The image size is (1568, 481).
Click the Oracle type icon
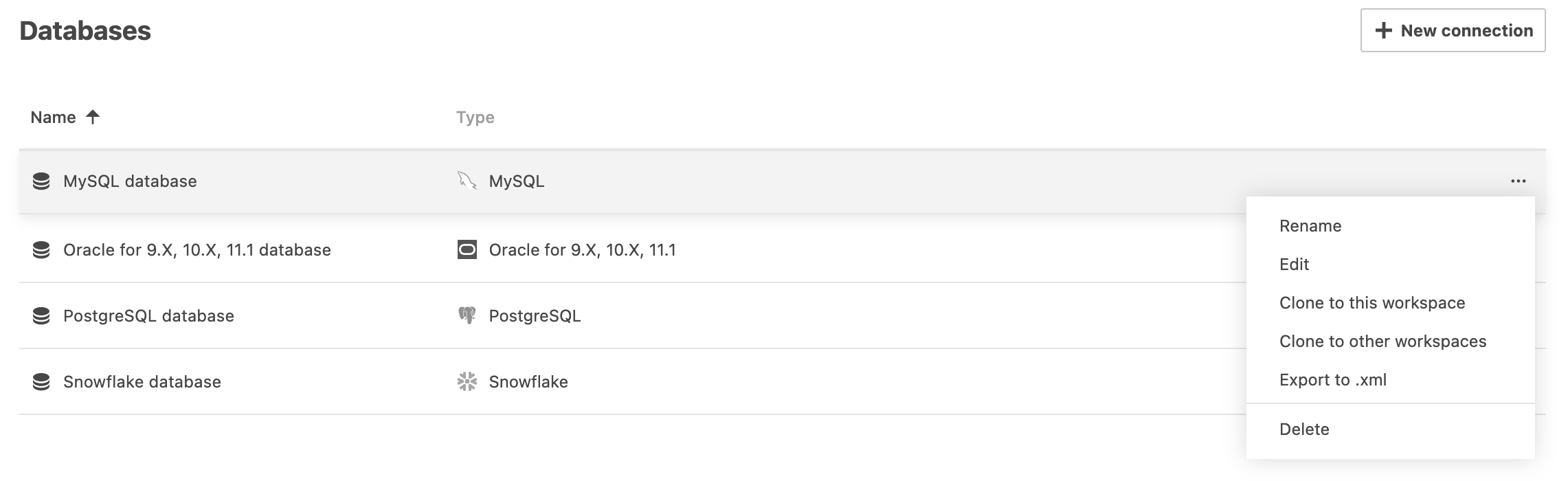point(467,249)
